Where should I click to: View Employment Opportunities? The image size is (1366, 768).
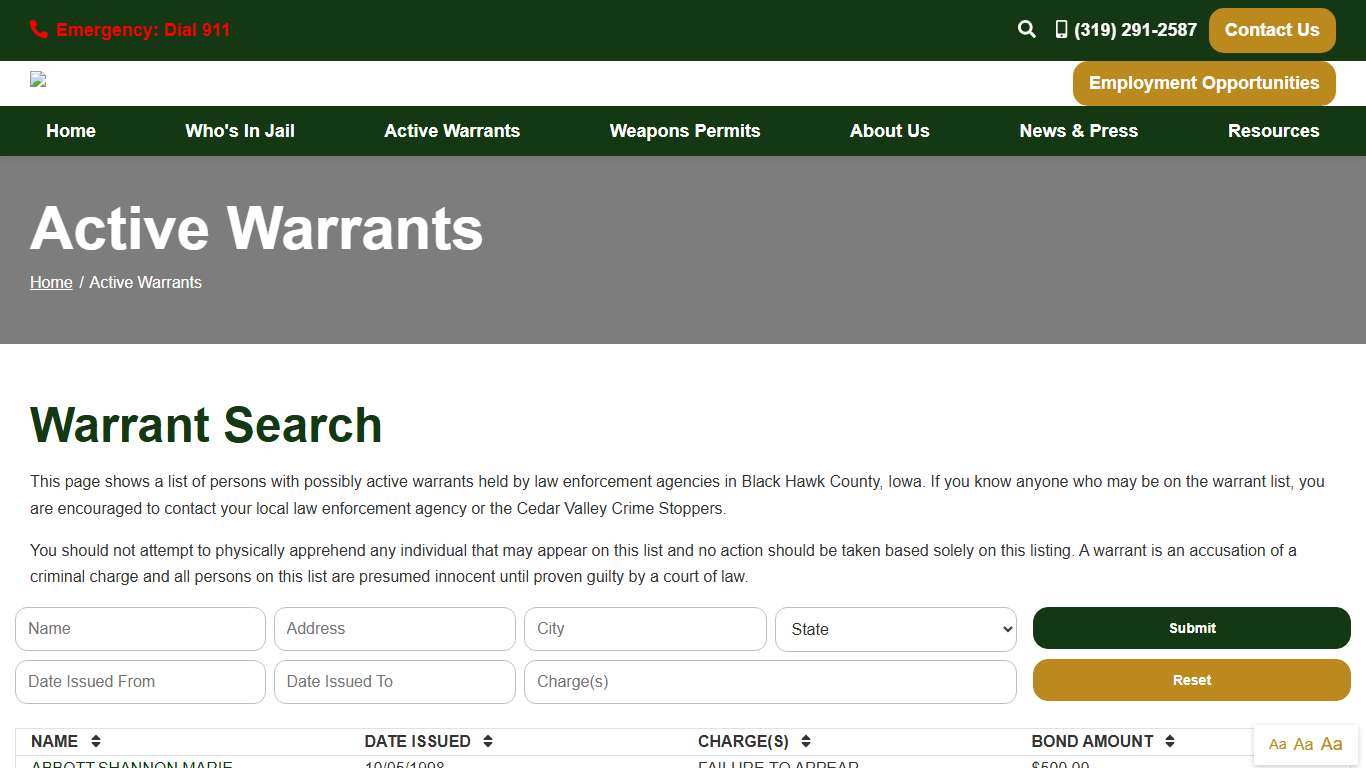1204,83
